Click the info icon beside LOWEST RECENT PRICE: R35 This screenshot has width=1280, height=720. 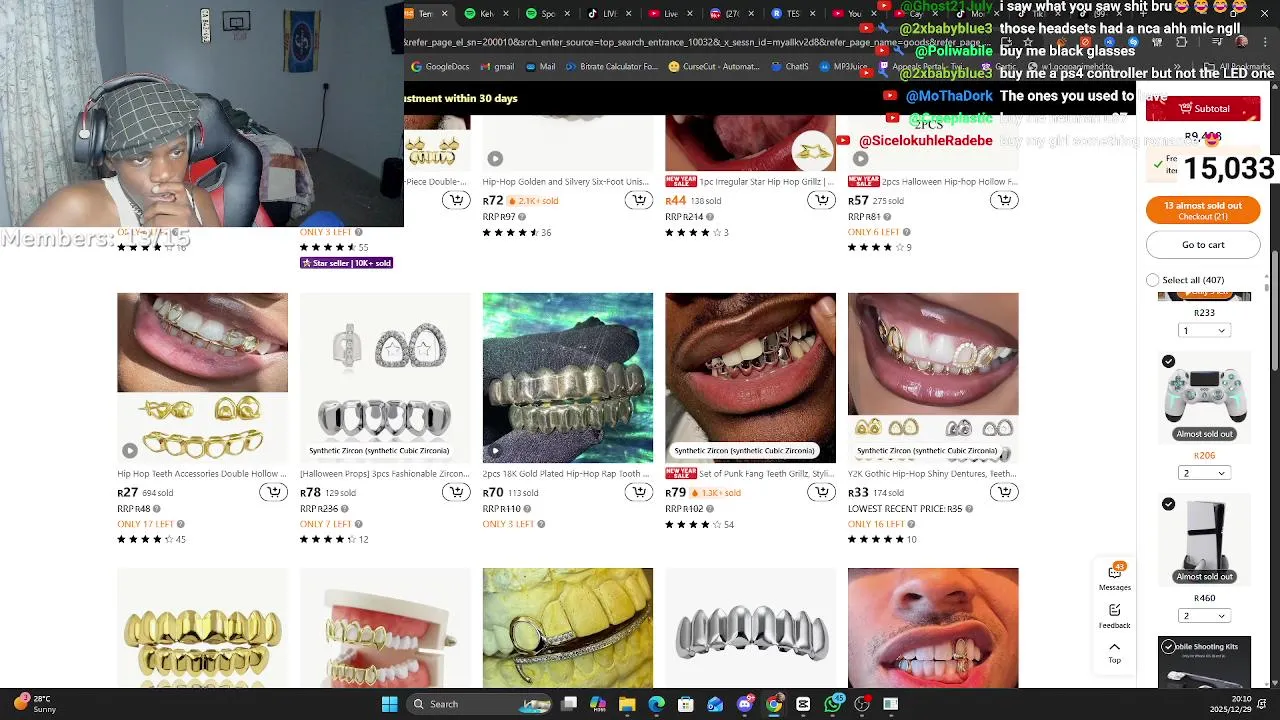[x=968, y=509]
